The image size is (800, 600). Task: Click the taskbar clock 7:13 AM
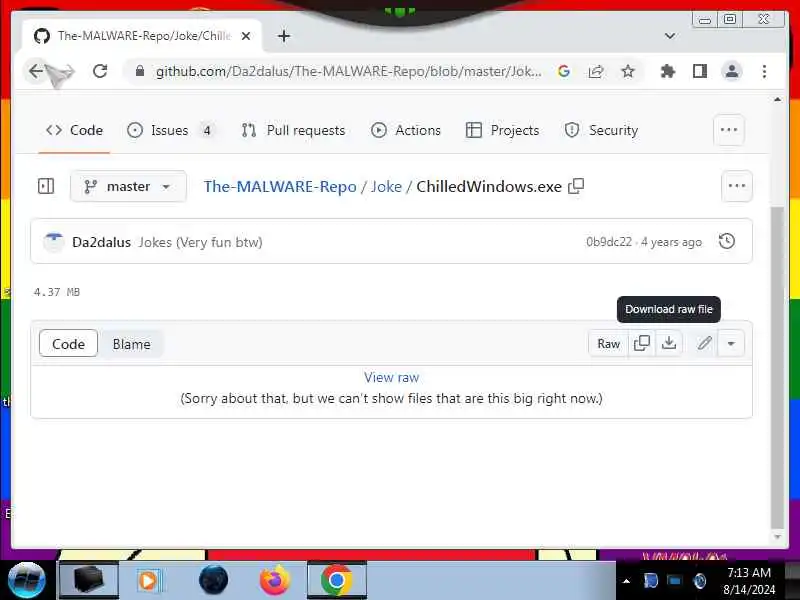tap(748, 572)
